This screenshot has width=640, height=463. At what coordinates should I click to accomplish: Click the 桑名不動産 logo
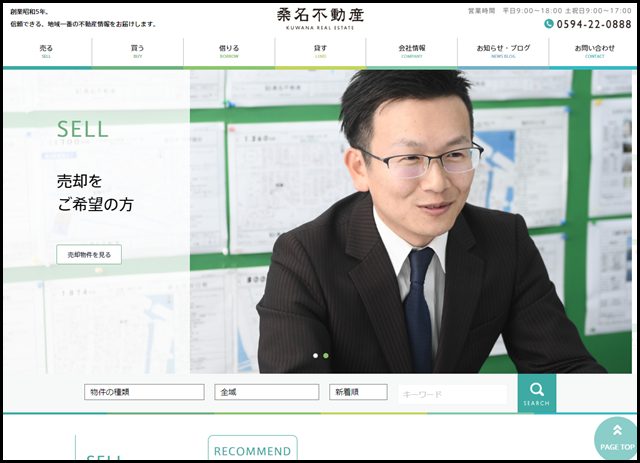click(x=320, y=19)
